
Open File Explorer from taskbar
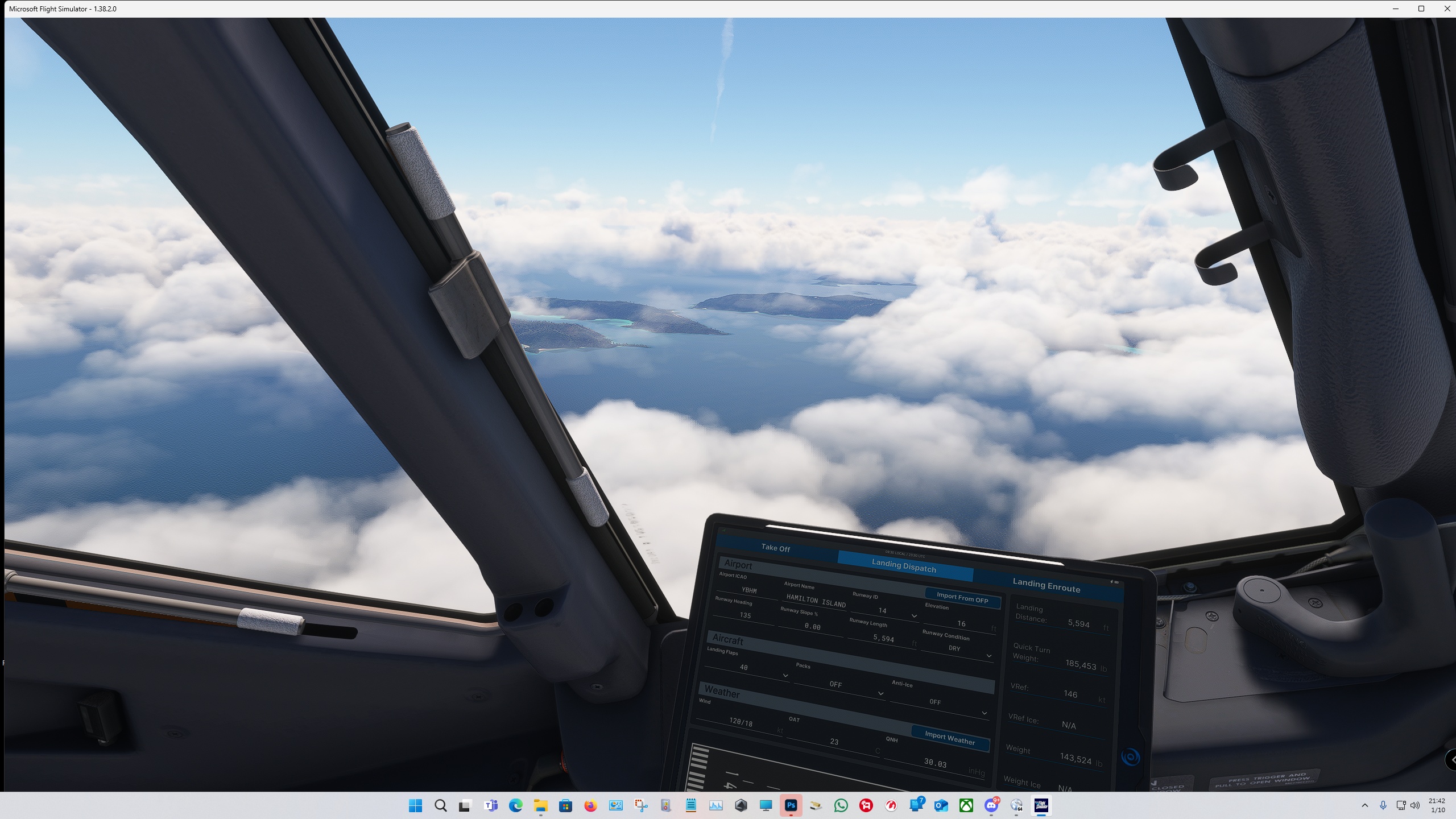click(540, 805)
